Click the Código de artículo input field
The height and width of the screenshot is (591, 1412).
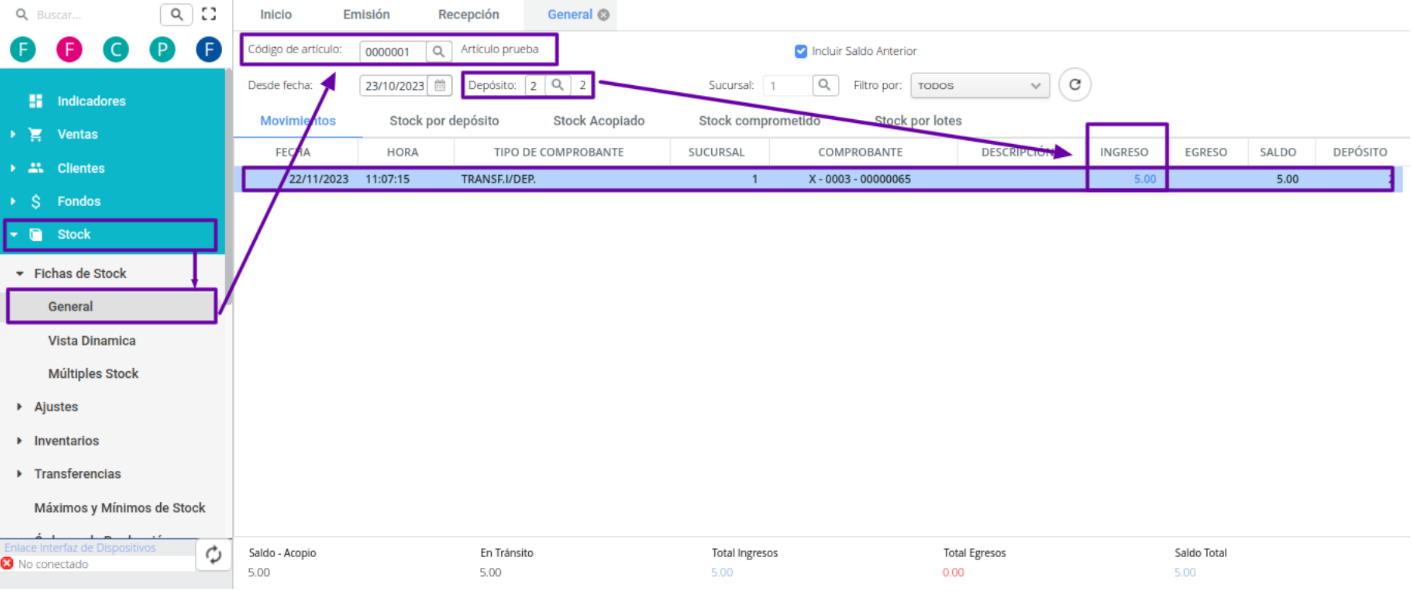point(393,52)
